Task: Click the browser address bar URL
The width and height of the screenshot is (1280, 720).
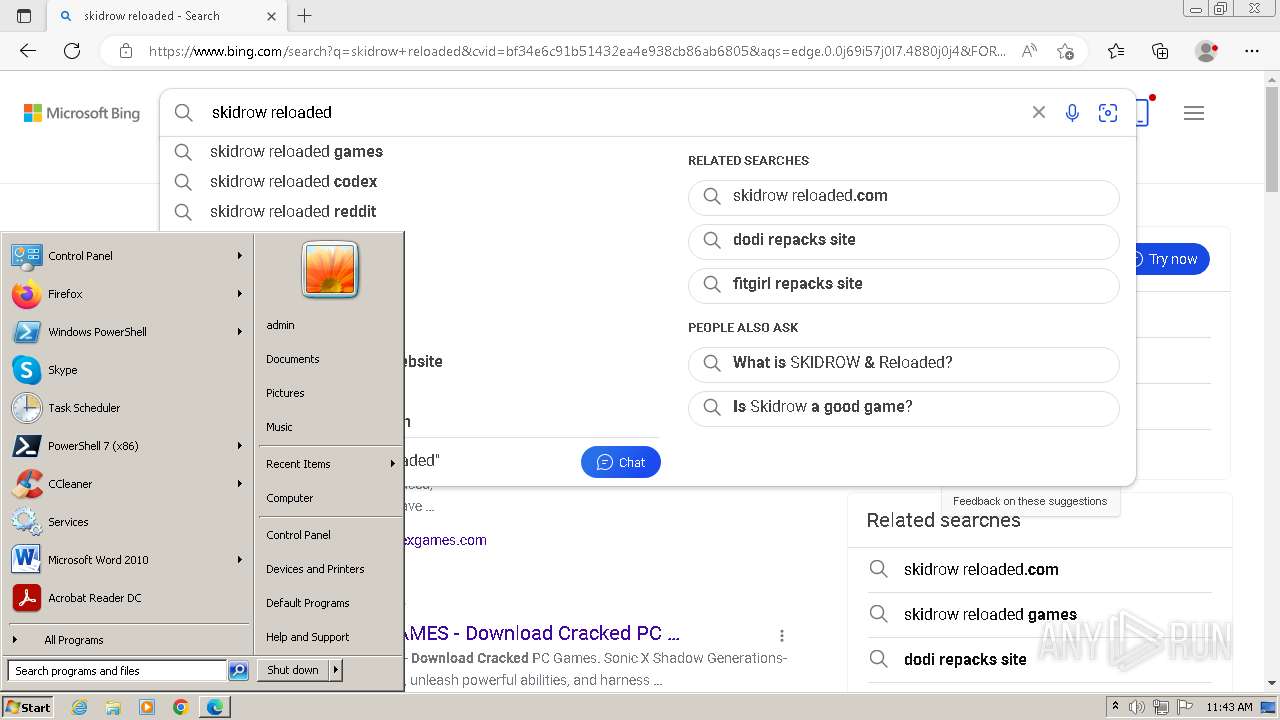Action: tap(578, 51)
